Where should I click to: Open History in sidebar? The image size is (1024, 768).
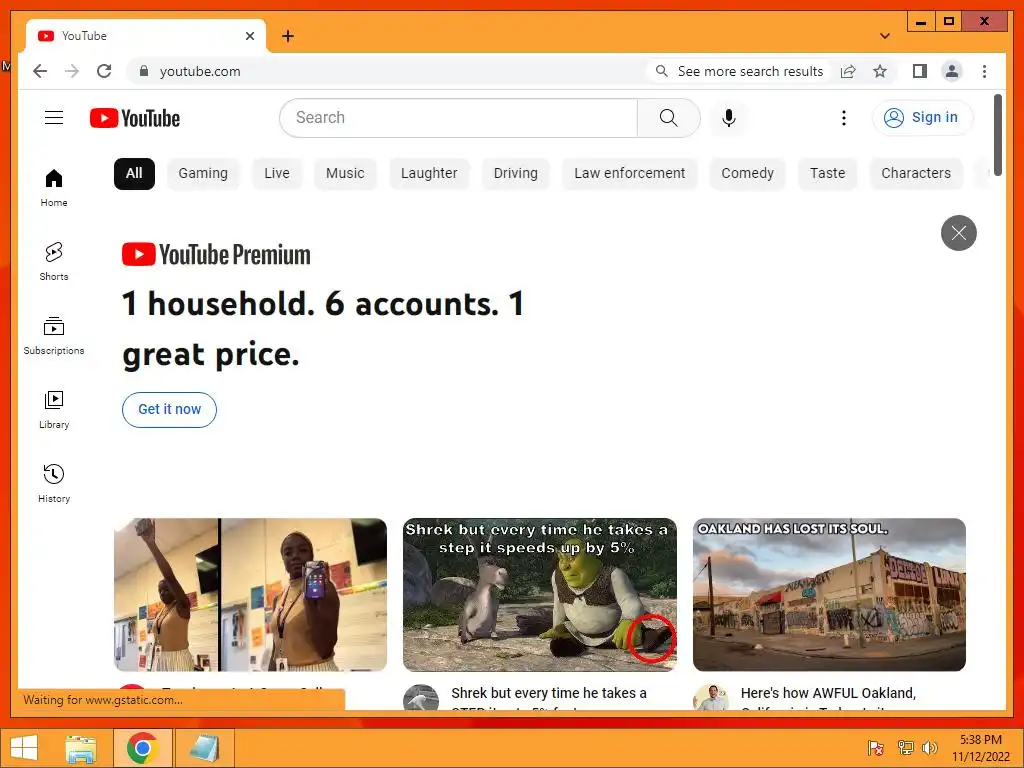(x=54, y=483)
